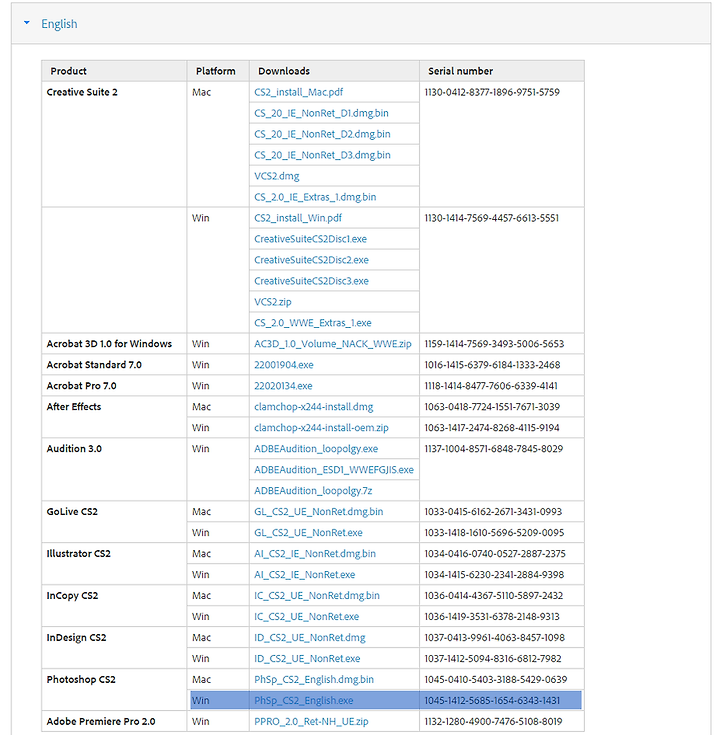Download Acrobat Pro file 22020134.exe

pyautogui.click(x=283, y=386)
